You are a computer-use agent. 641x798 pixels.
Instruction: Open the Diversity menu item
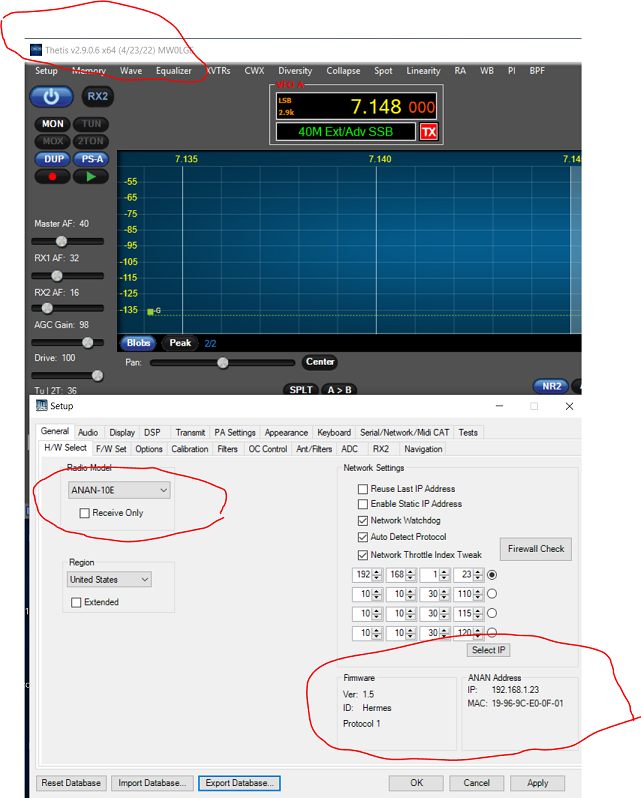(x=295, y=71)
